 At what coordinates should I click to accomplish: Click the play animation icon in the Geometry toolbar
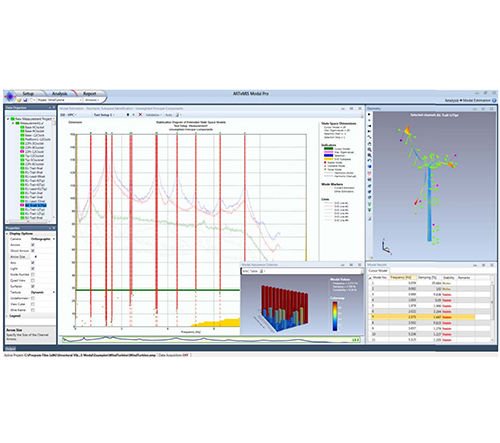(369, 114)
